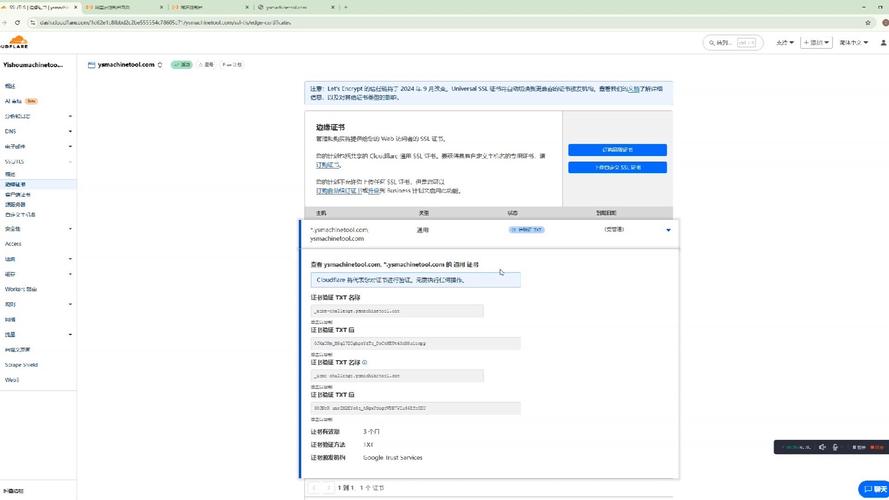Open Web3 in the sidebar
The image size is (889, 500).
[x=11, y=380]
